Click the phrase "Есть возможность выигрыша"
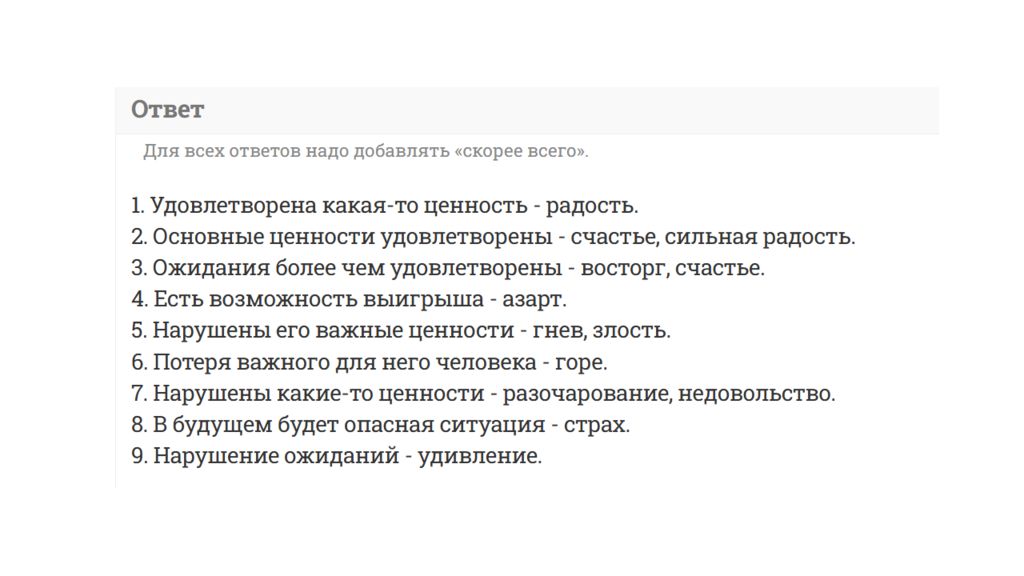This screenshot has width=1024, height=576. point(318,300)
